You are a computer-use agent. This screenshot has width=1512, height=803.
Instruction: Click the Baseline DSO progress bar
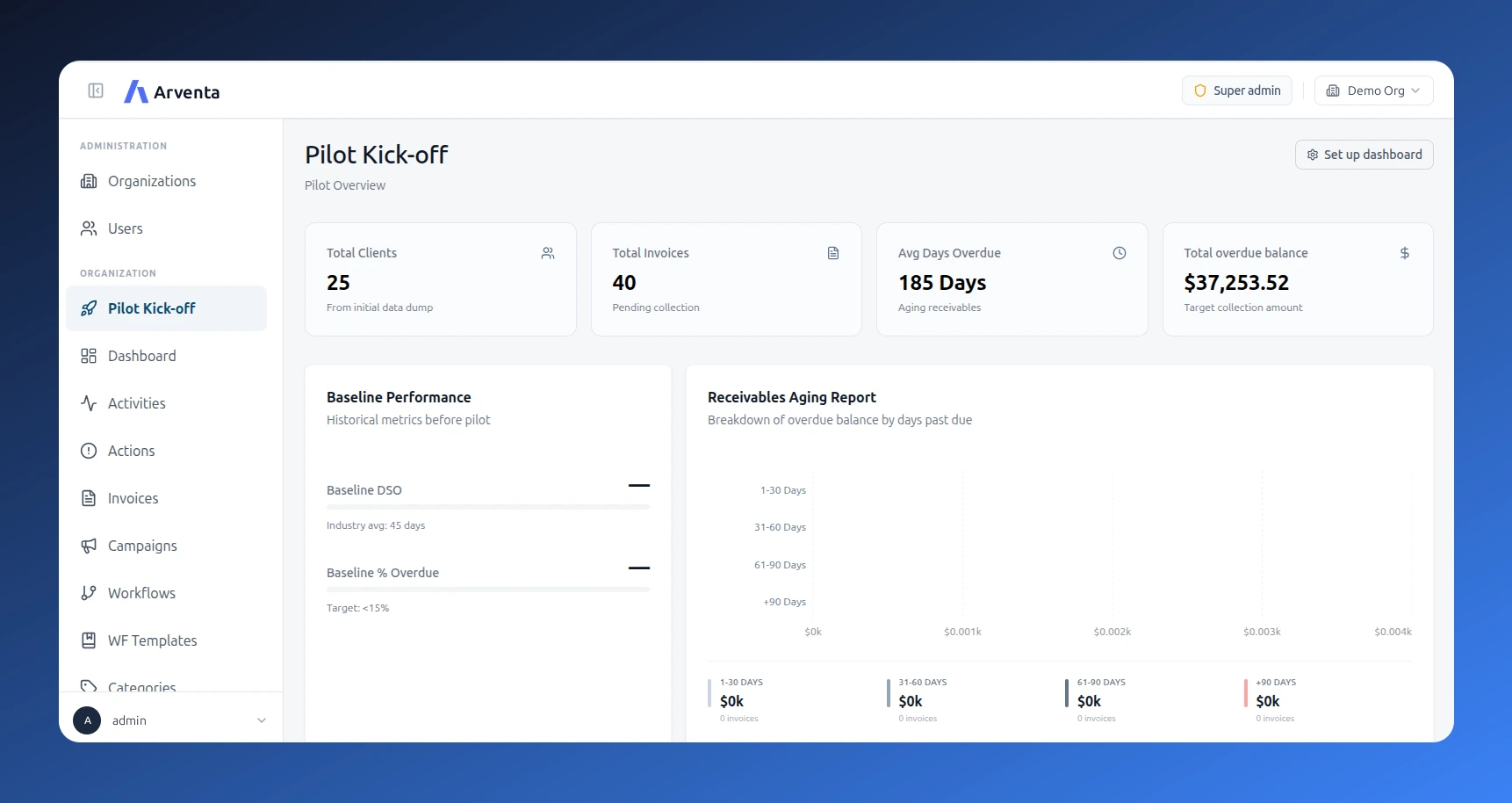[x=488, y=507]
